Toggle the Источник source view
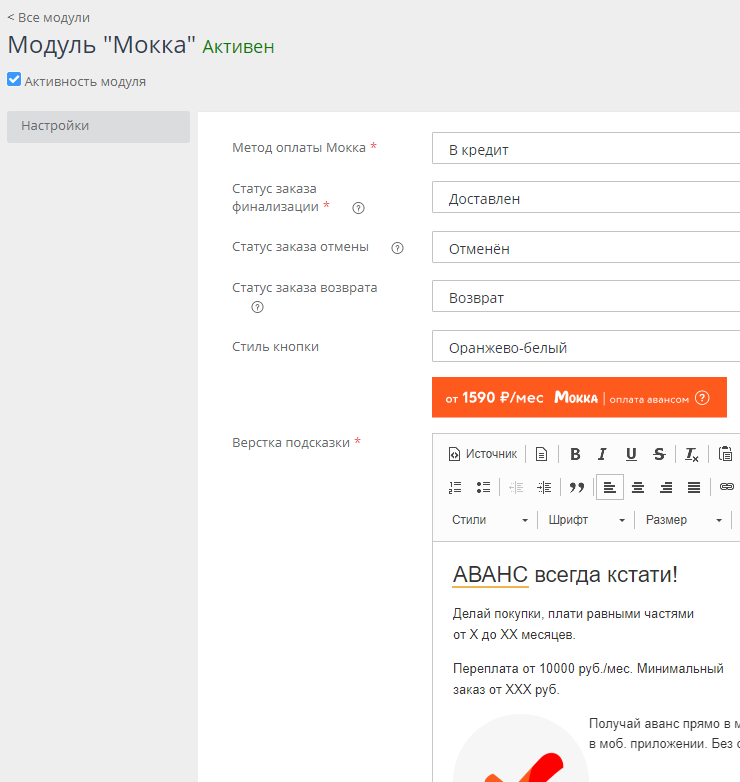The height and width of the screenshot is (782, 740). [x=482, y=454]
